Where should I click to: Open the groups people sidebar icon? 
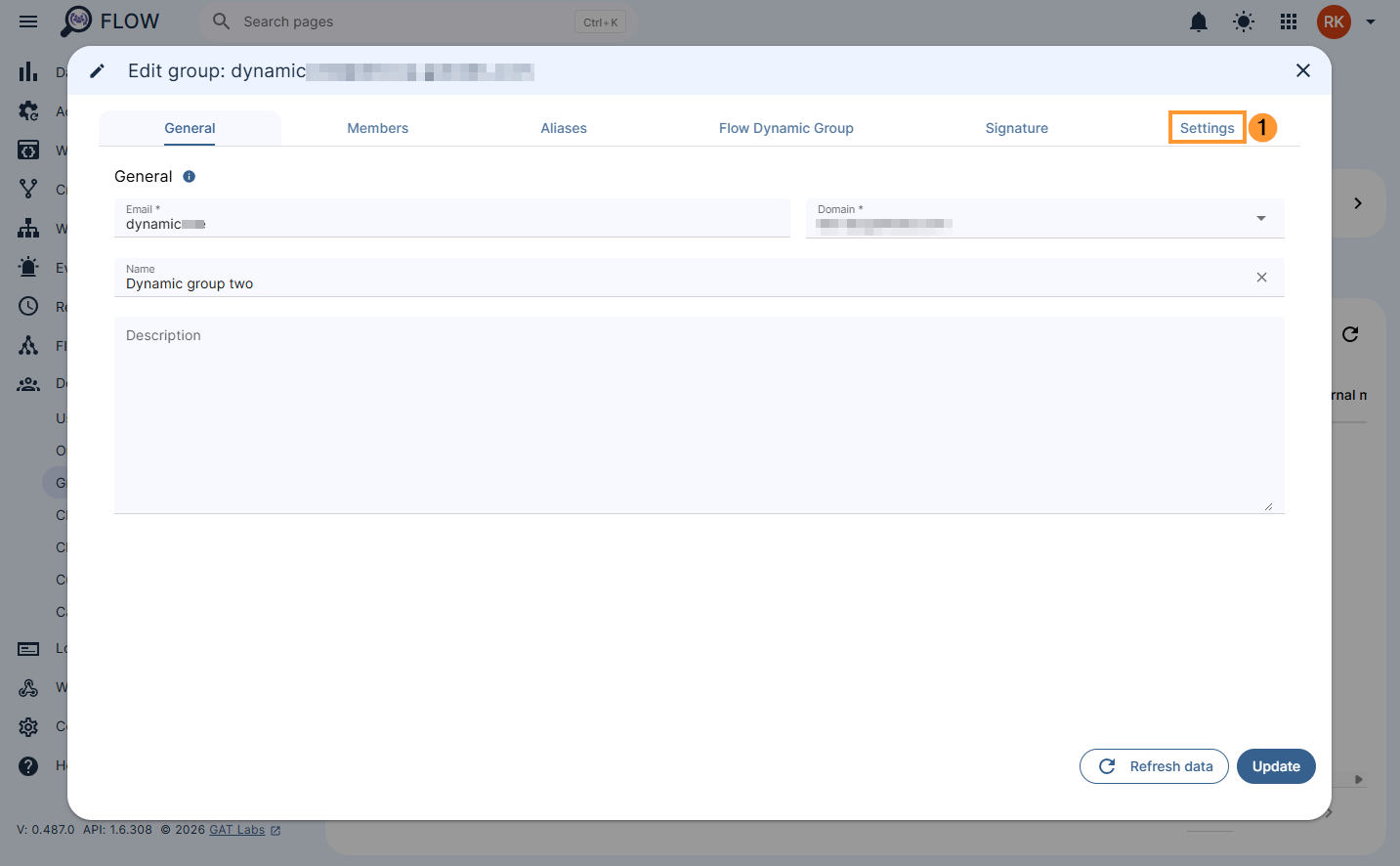28,384
